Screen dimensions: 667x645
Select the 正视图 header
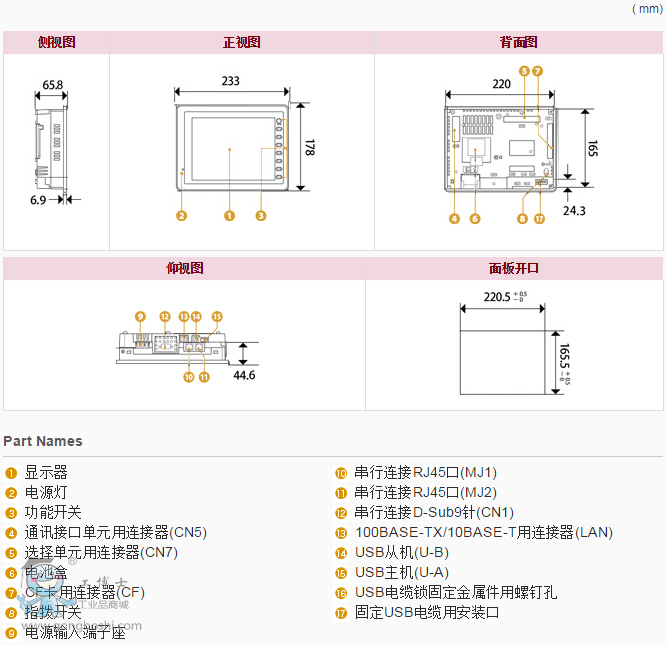tap(241, 42)
